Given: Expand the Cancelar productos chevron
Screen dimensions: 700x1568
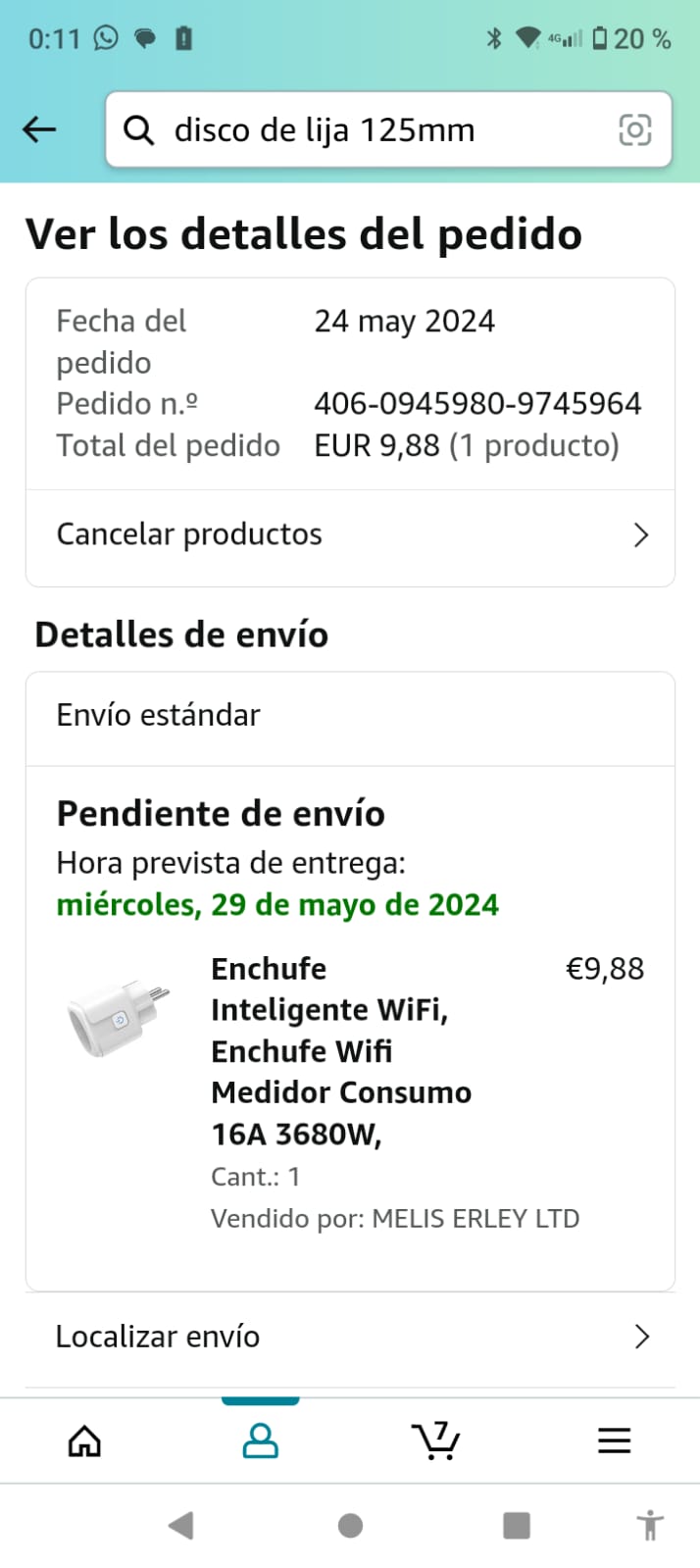Looking at the screenshot, I should [x=641, y=534].
